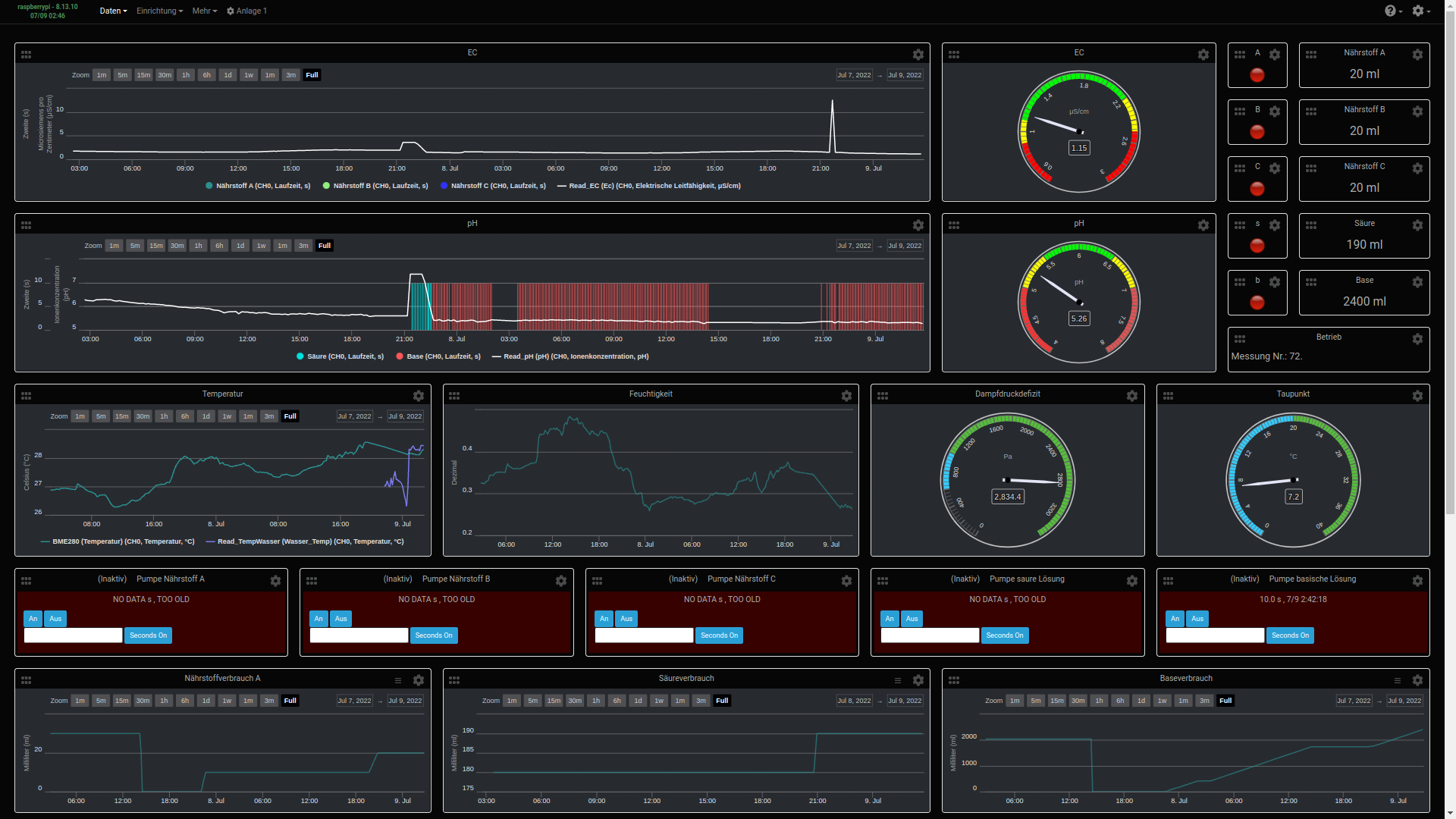Click the Dampfdruckdefizit settings gear
The width and height of the screenshot is (1456, 819).
point(1131,396)
